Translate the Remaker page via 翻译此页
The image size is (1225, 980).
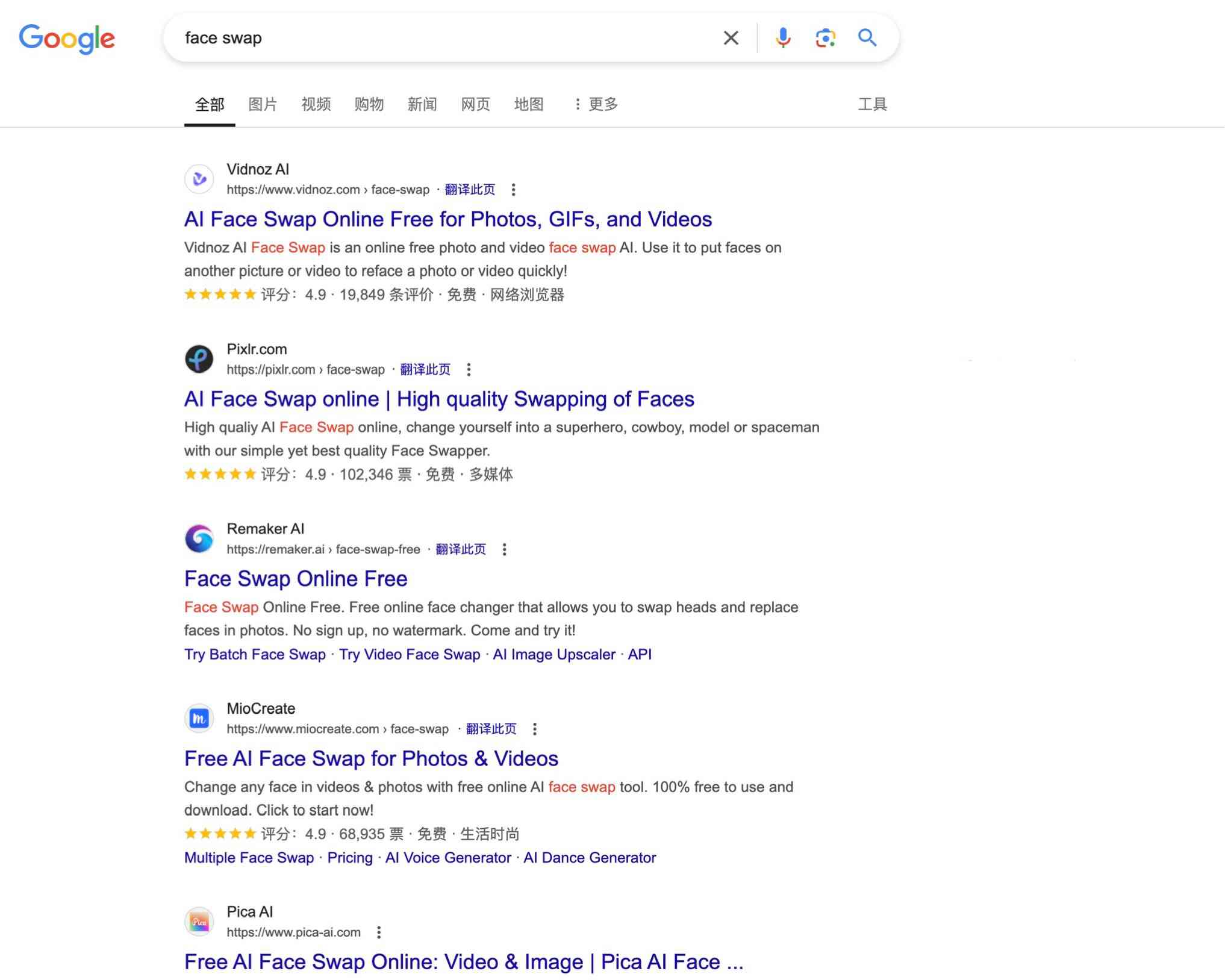461,549
